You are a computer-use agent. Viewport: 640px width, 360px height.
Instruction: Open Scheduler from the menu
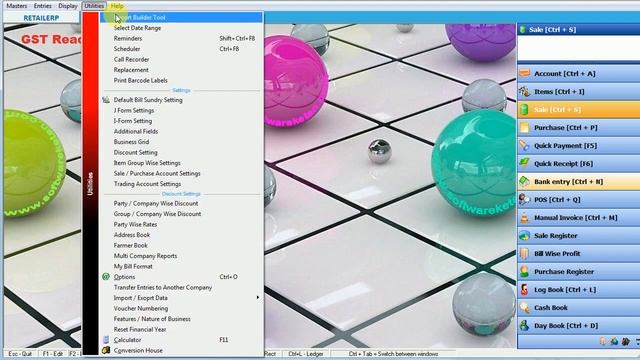(x=127, y=49)
